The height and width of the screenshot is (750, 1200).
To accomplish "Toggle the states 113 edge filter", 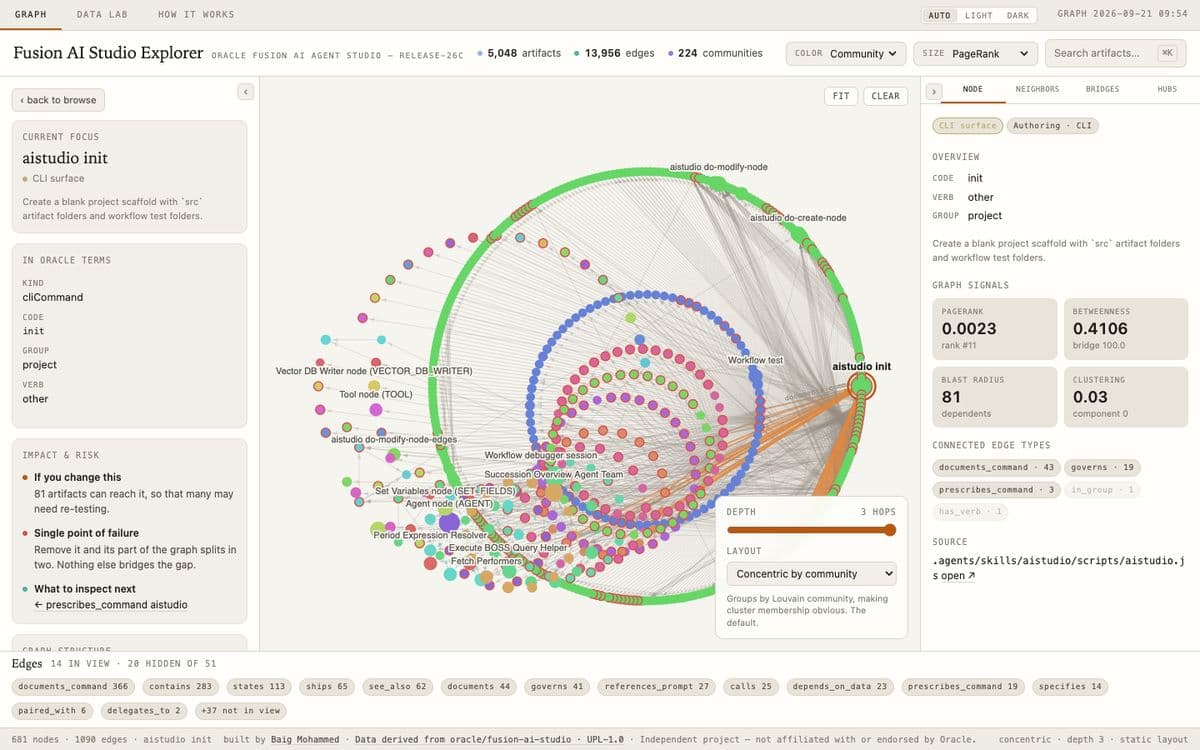I will click(x=259, y=686).
